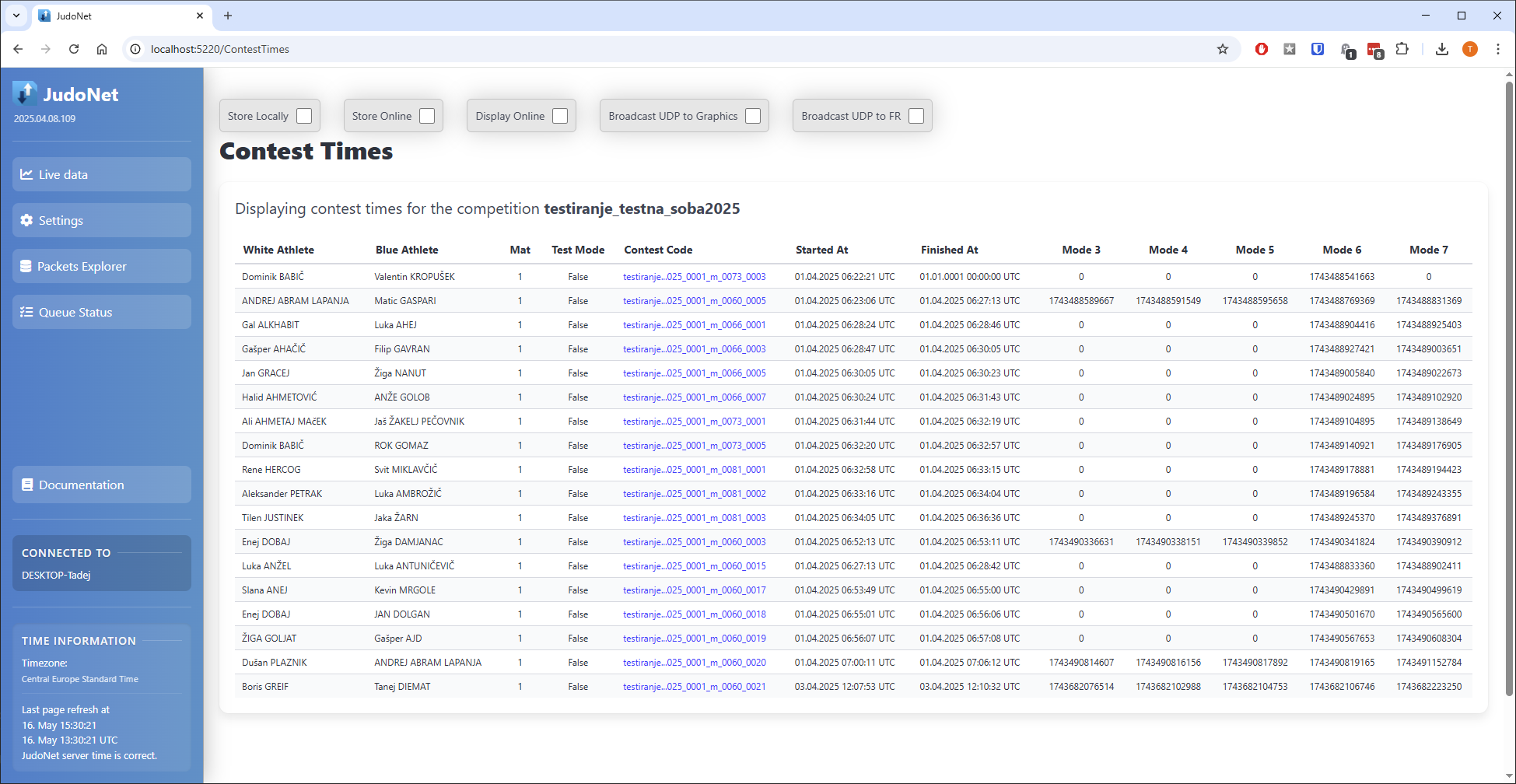Go to Packets Explorer page

point(102,266)
